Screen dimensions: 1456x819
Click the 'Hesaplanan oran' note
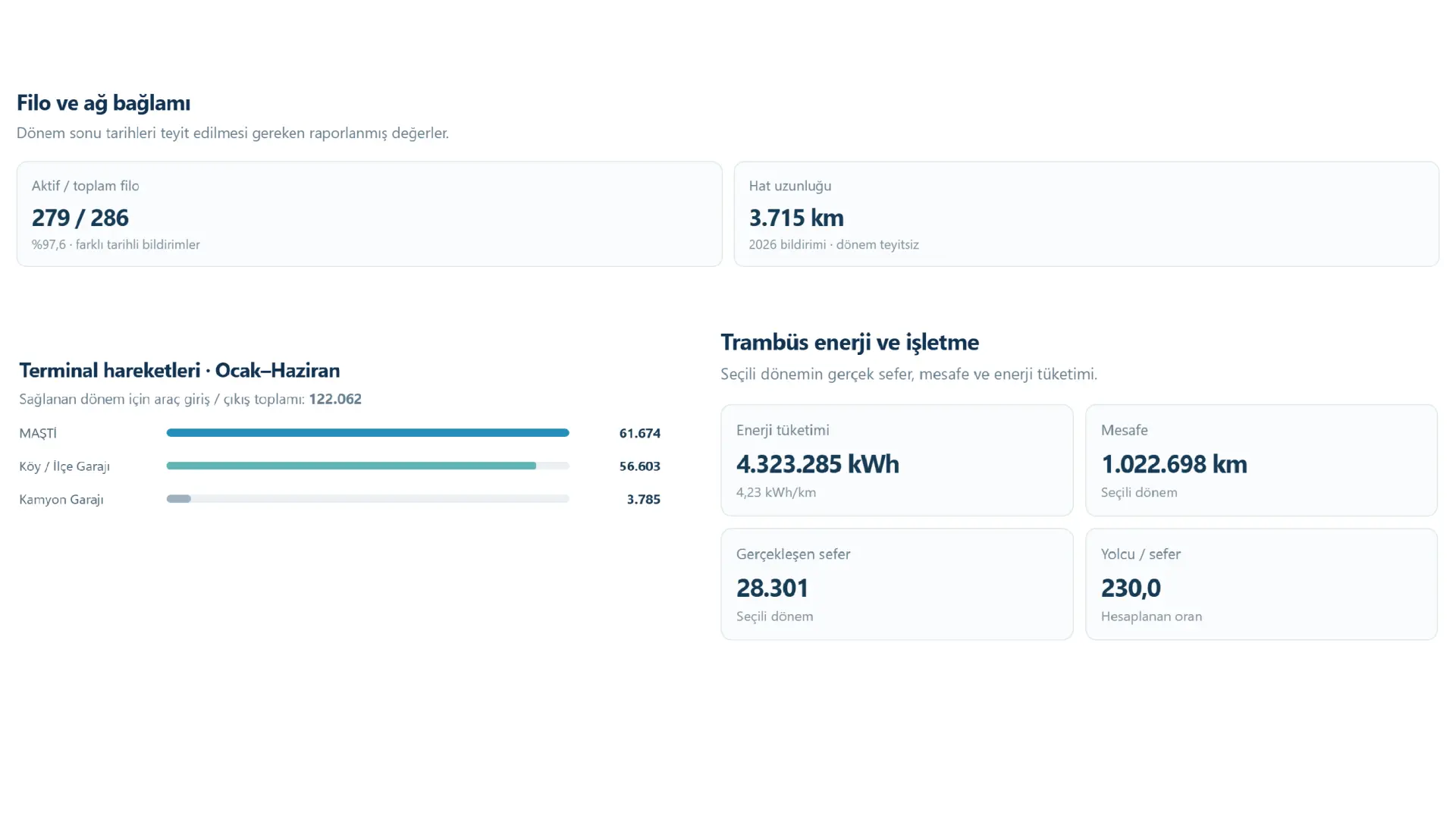click(x=1151, y=617)
